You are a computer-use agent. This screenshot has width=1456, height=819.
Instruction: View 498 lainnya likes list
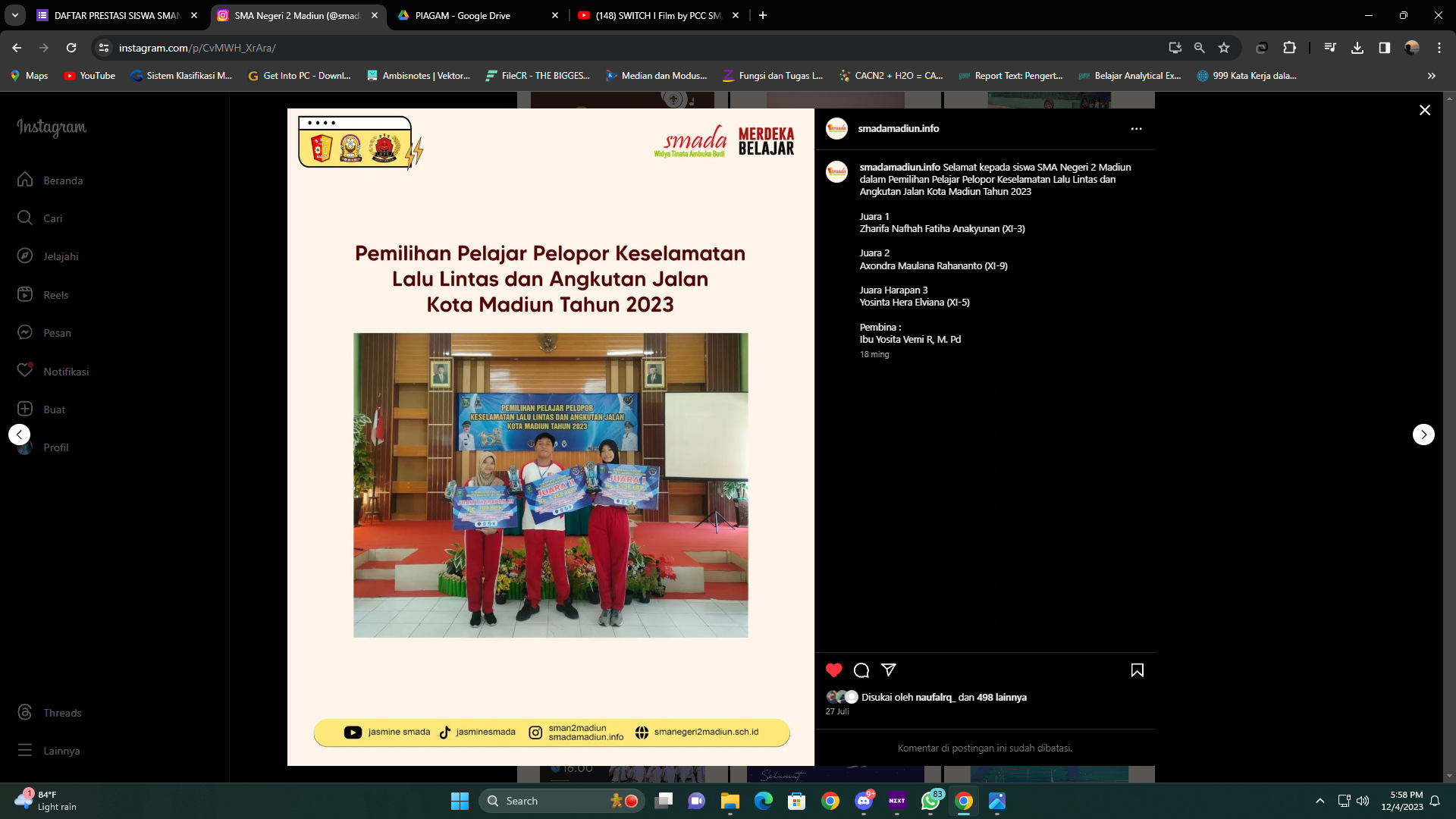click(x=1002, y=698)
